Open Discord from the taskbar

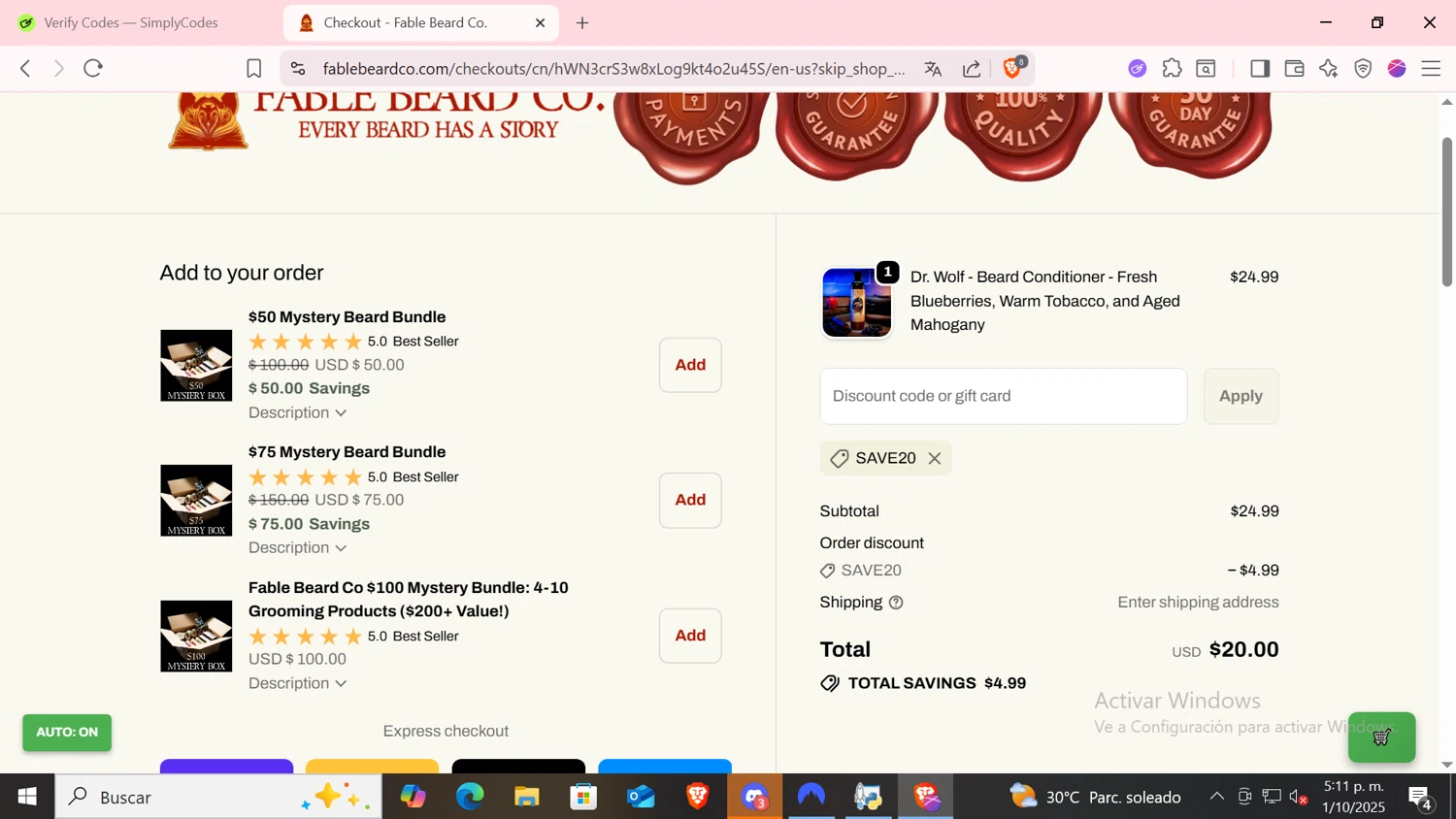coord(755,797)
